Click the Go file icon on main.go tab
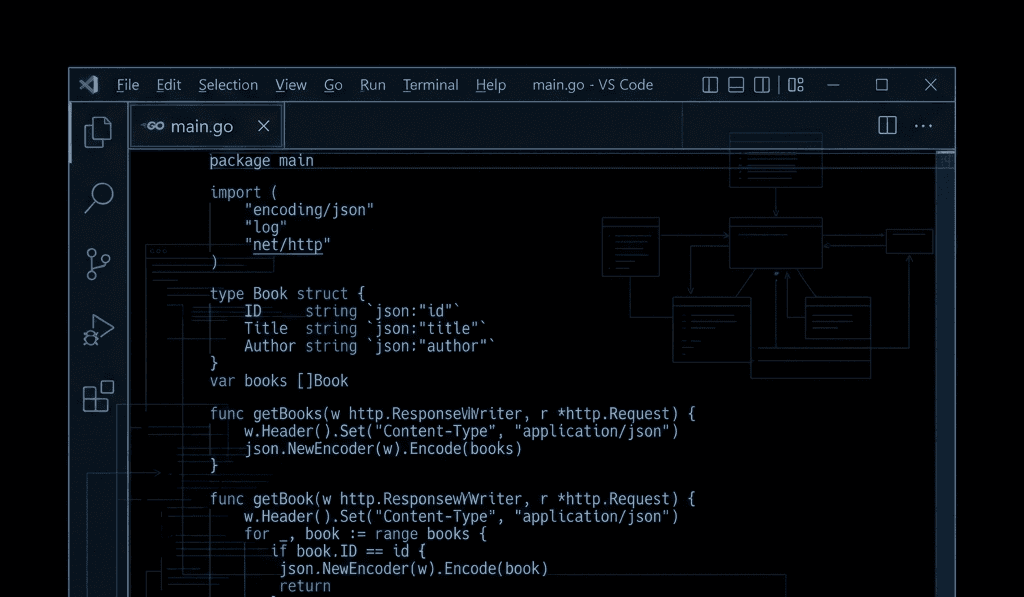 153,126
